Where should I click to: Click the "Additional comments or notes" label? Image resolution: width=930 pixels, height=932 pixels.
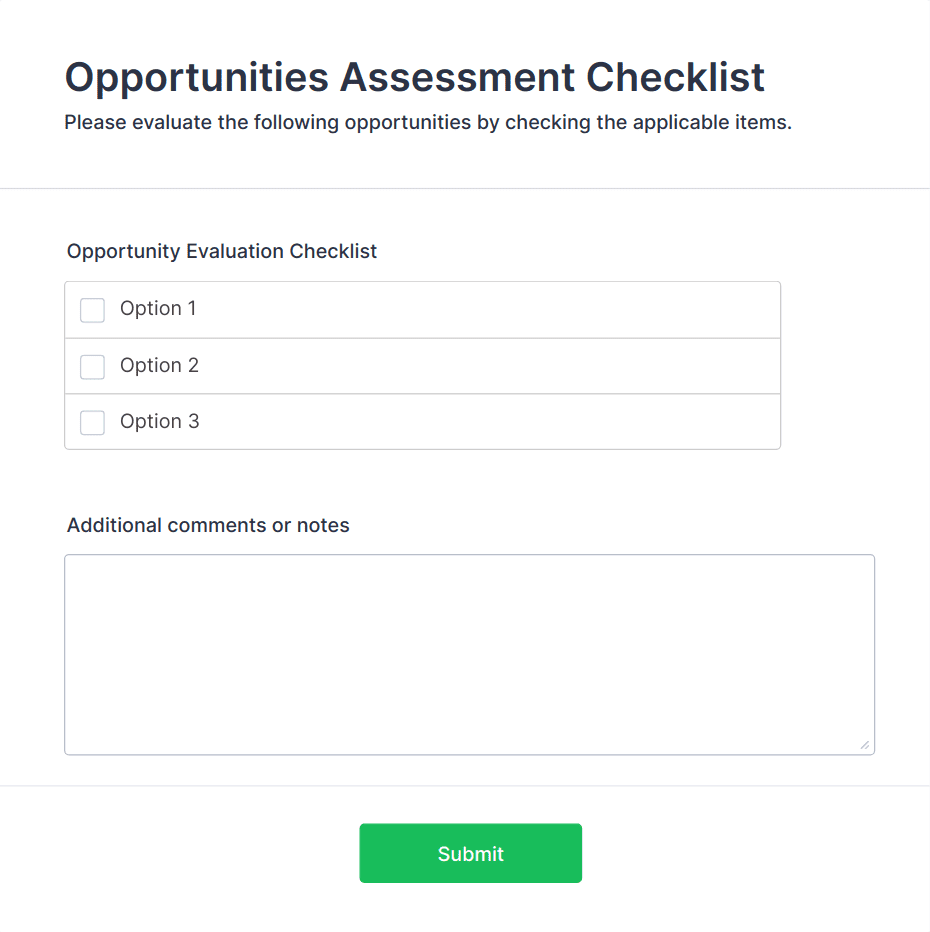208,525
